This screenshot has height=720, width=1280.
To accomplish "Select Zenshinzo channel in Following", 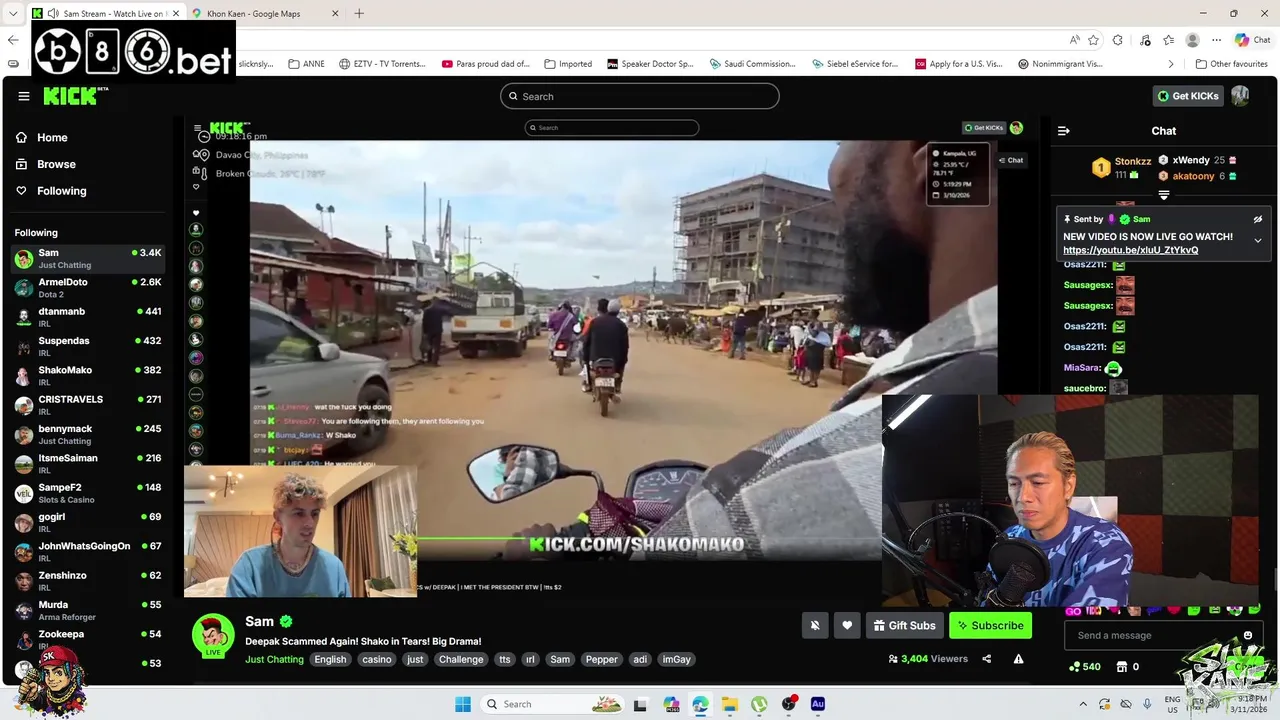I will 86,581.
